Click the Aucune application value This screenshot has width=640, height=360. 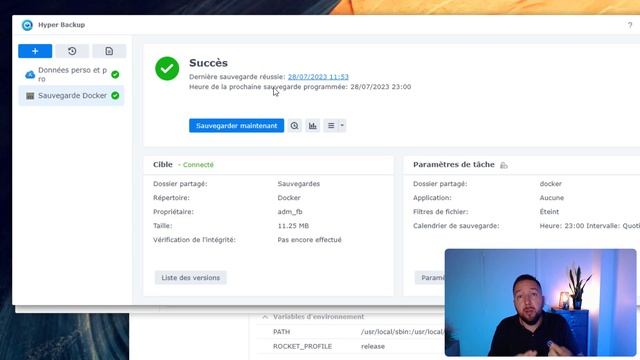point(552,198)
